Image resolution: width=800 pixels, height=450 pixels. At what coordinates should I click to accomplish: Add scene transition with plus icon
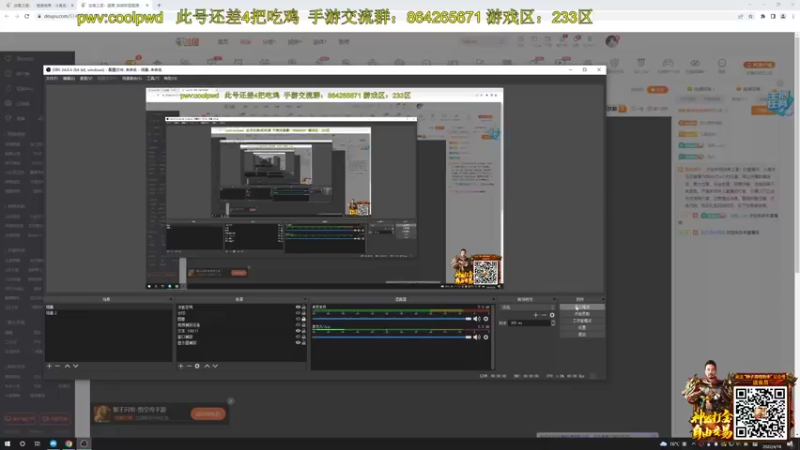click(x=535, y=315)
